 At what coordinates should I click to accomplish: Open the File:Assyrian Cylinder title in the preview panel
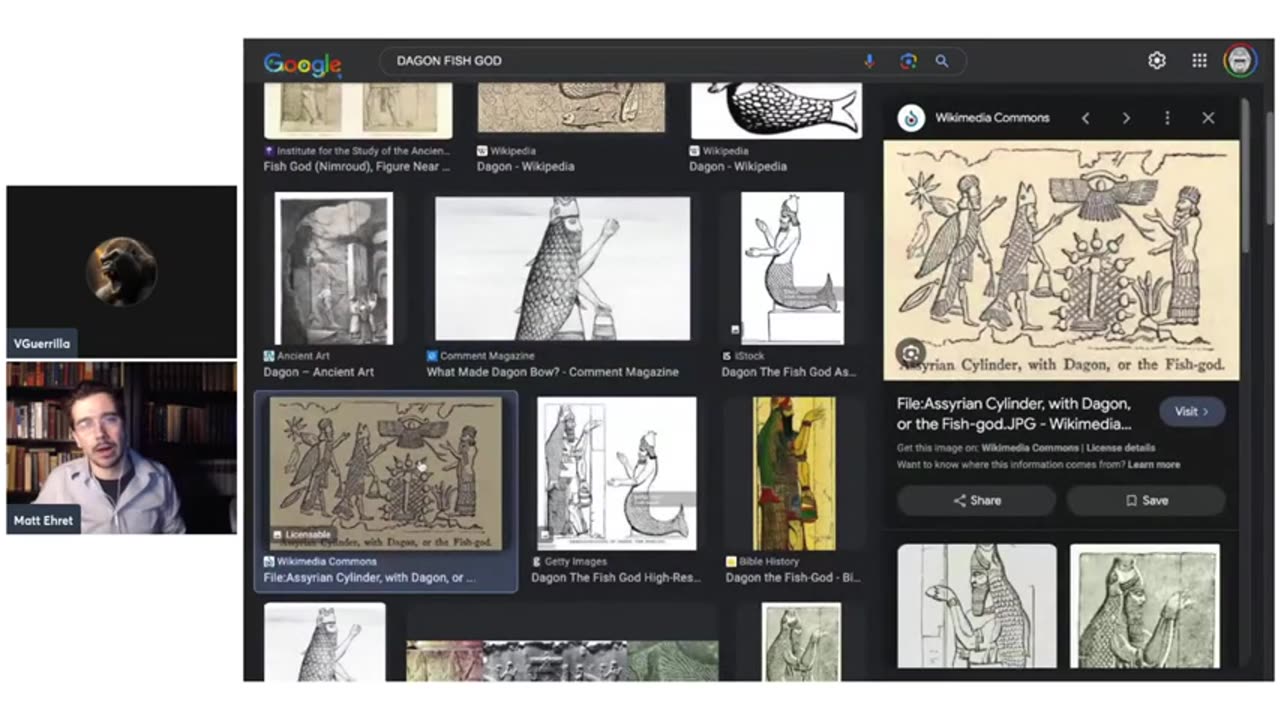coord(1015,414)
